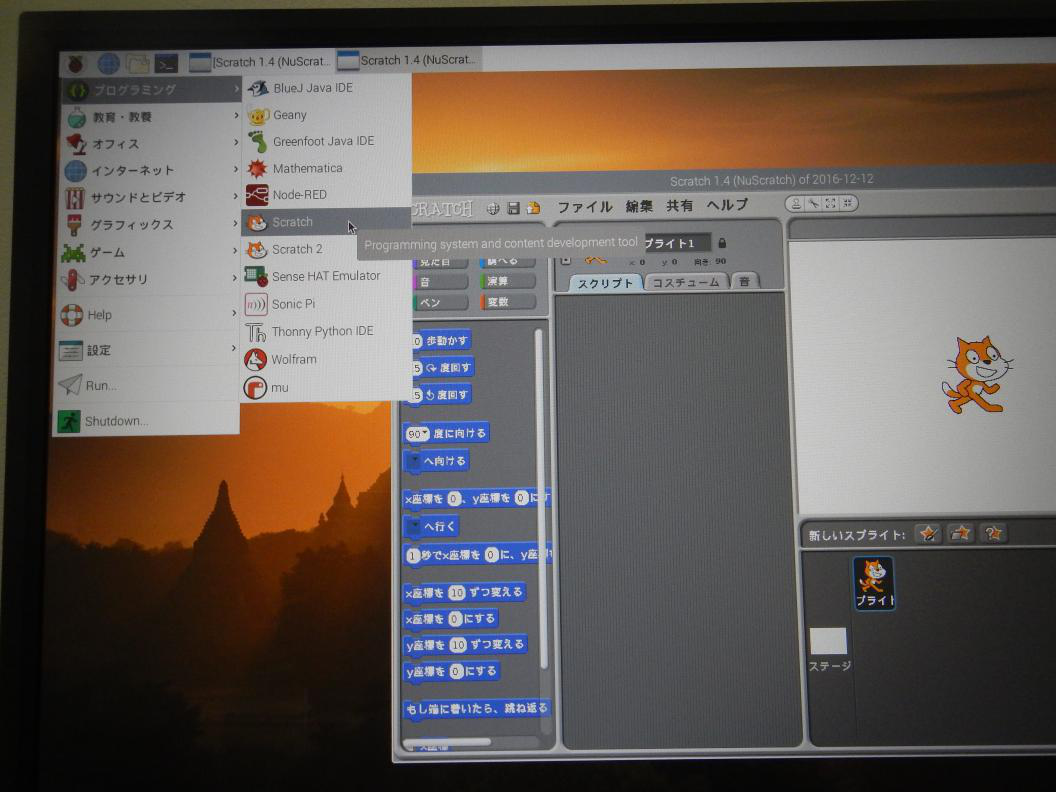The height and width of the screenshot is (792, 1056).
Task: Open the ファイル menu in Scratch
Action: point(585,207)
